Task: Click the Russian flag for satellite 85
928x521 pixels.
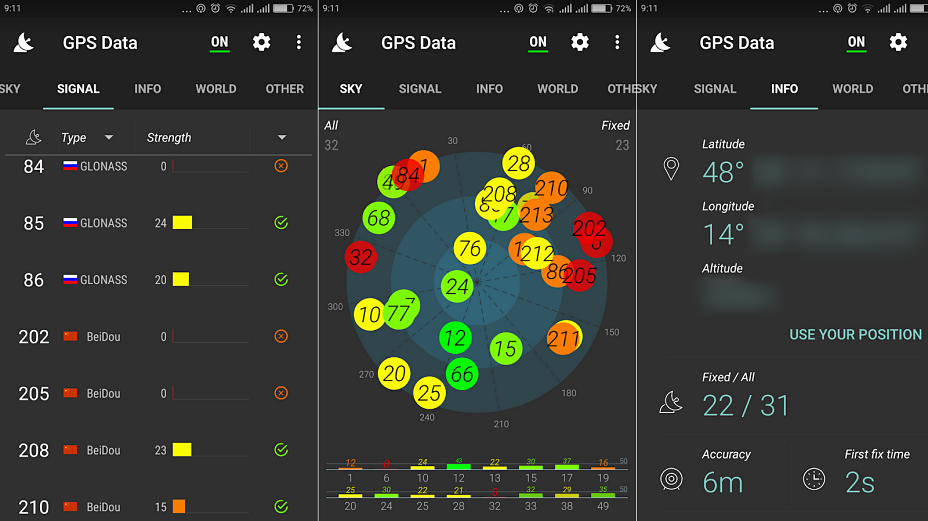Action: click(70, 223)
